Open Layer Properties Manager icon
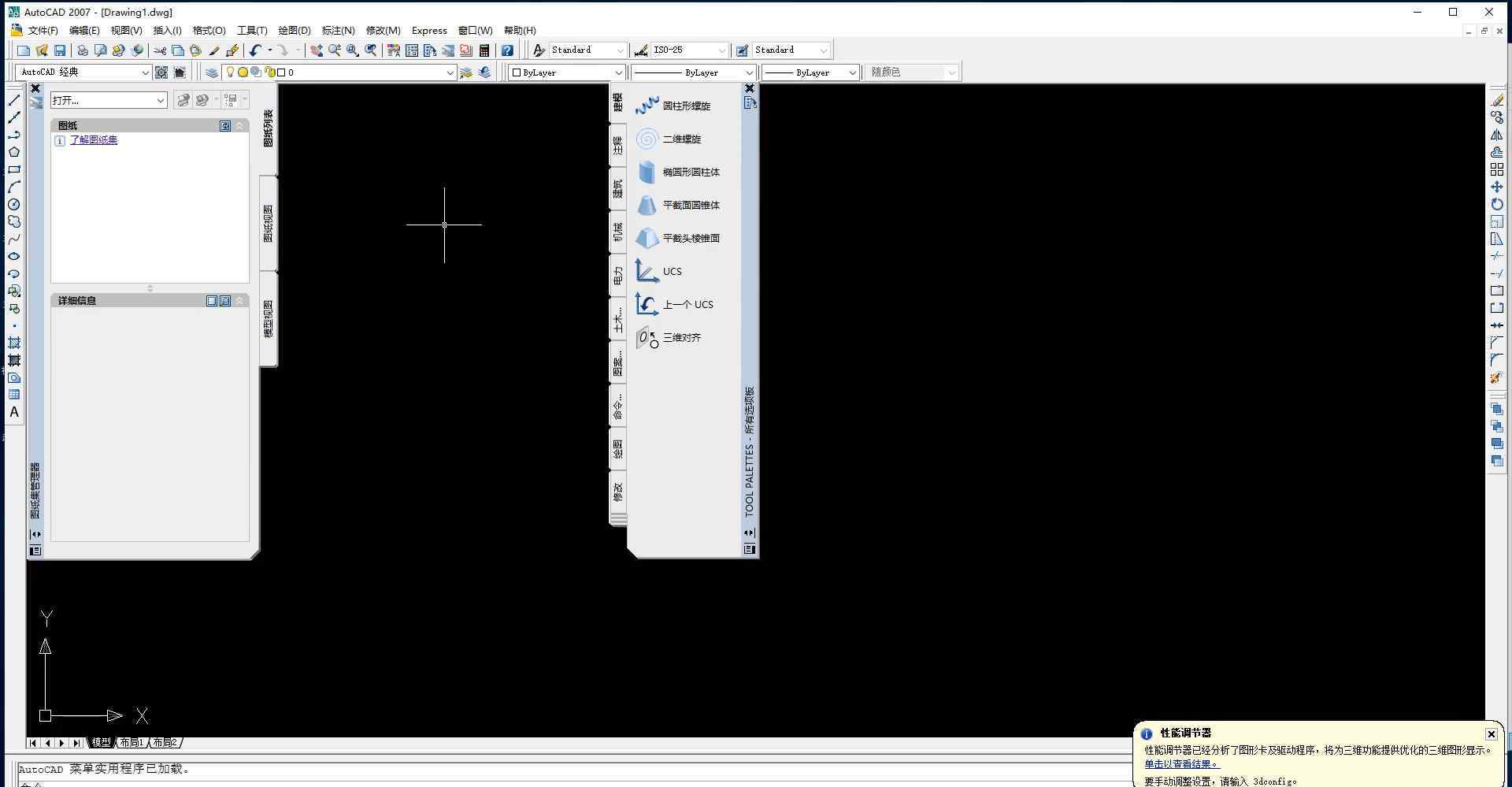This screenshot has height=787, width=1512. (x=211, y=72)
